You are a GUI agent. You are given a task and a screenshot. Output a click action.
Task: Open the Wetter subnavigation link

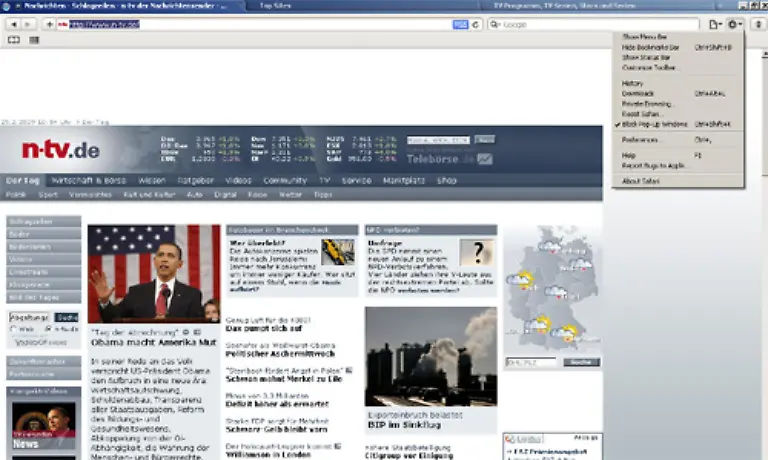click(290, 195)
